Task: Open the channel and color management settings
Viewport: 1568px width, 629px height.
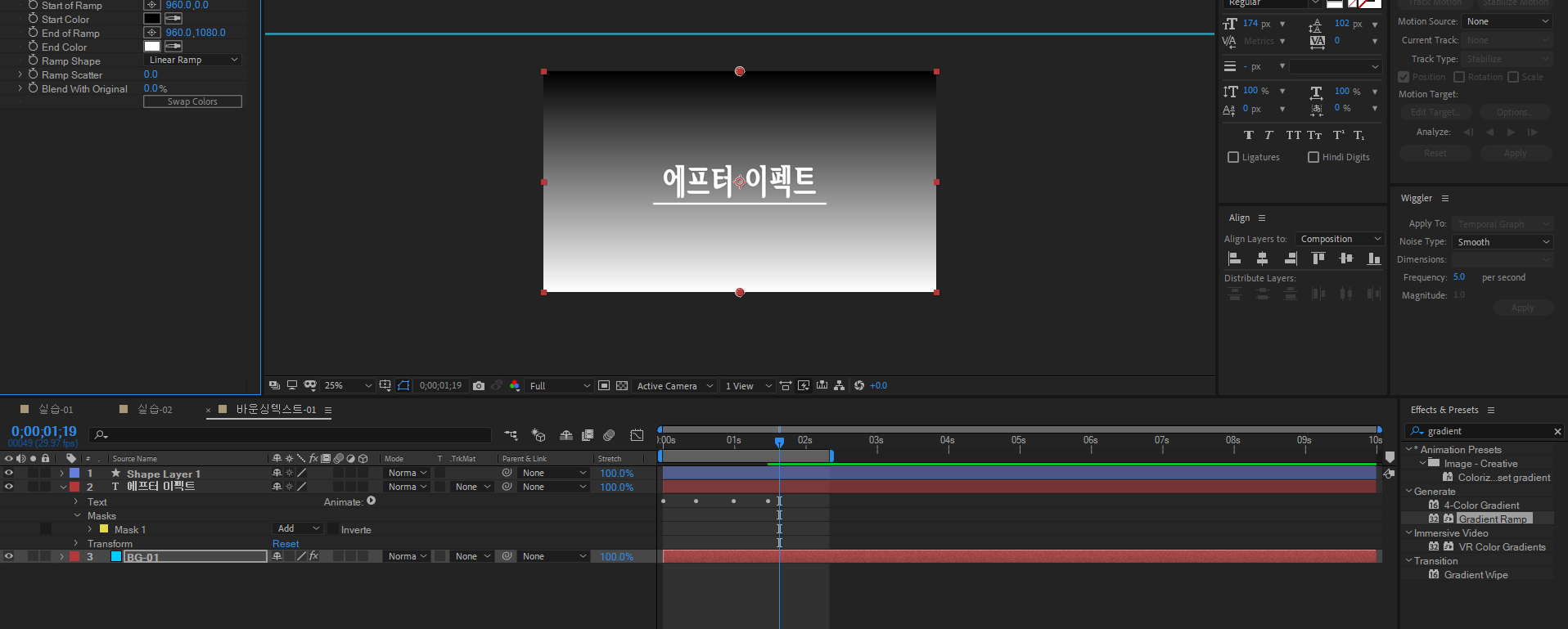Action: 514,386
